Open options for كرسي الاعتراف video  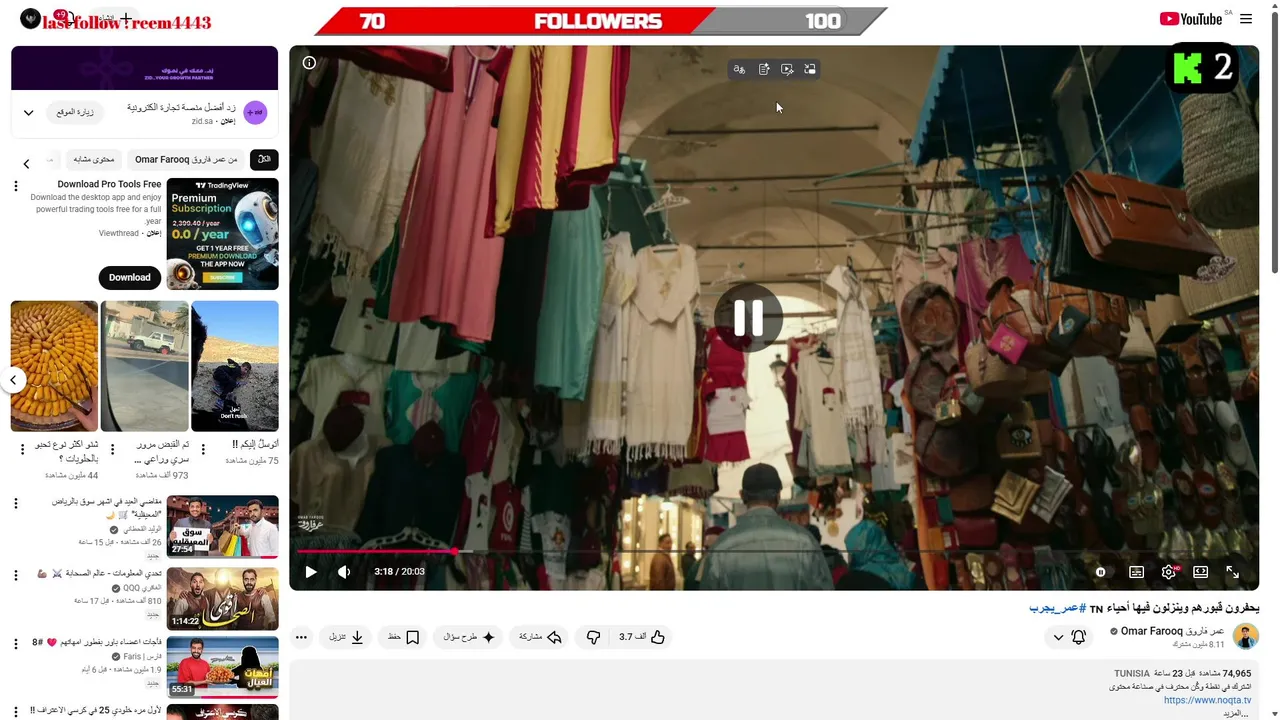(x=15, y=712)
